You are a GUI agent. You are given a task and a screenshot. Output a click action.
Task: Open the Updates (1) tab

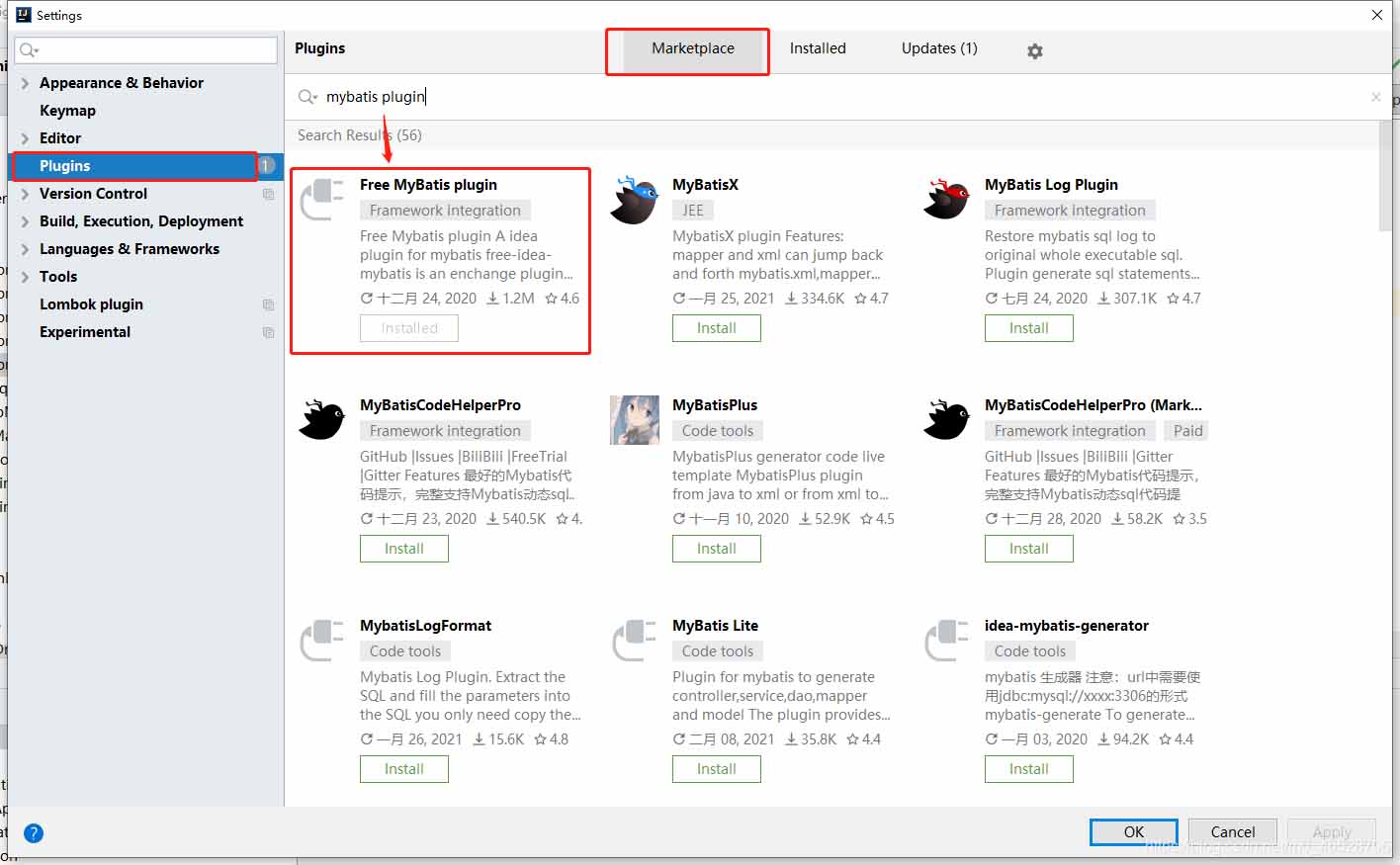[x=939, y=48]
